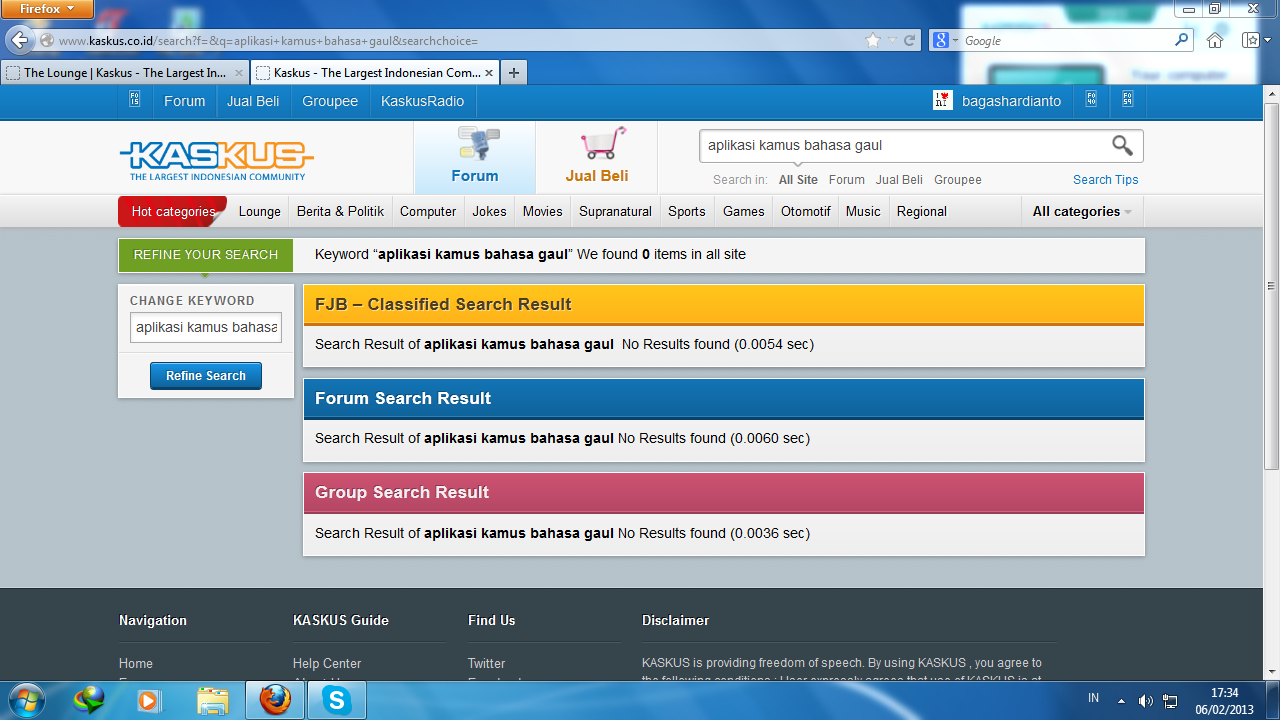This screenshot has height=720, width=1280.
Task: Open the Lounge category
Action: coord(260,211)
